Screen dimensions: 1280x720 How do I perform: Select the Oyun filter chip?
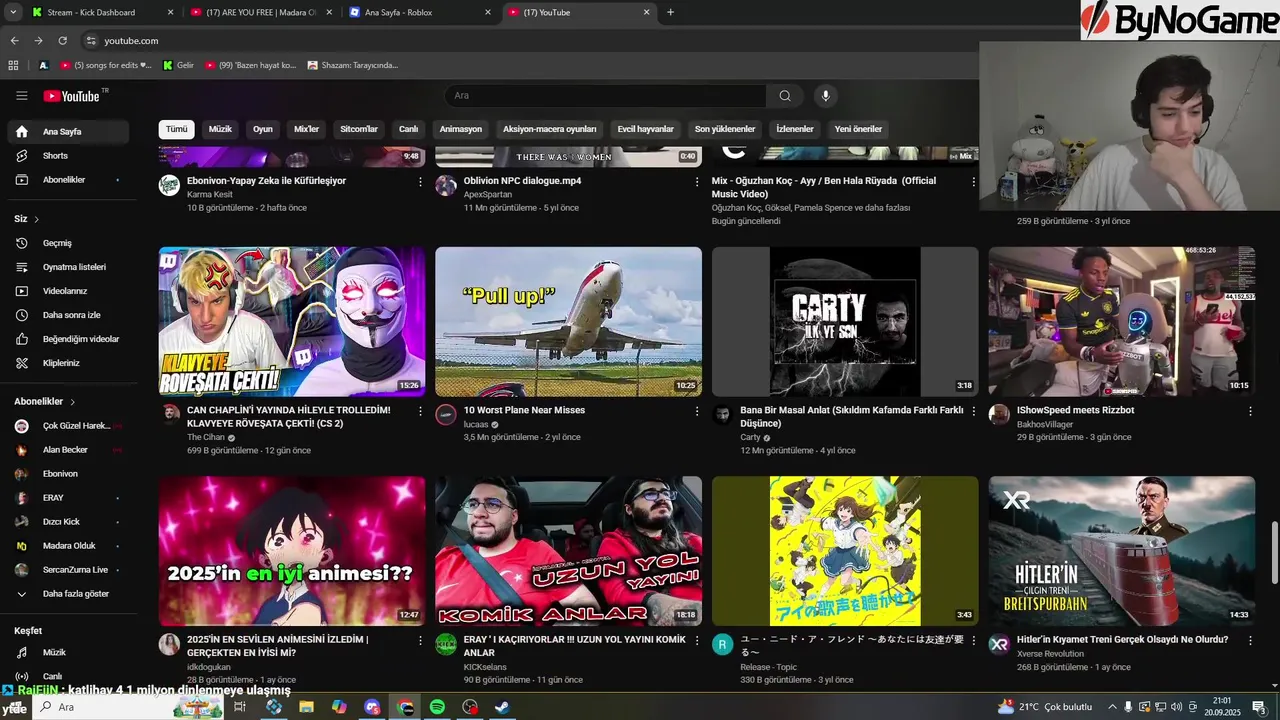(x=263, y=129)
